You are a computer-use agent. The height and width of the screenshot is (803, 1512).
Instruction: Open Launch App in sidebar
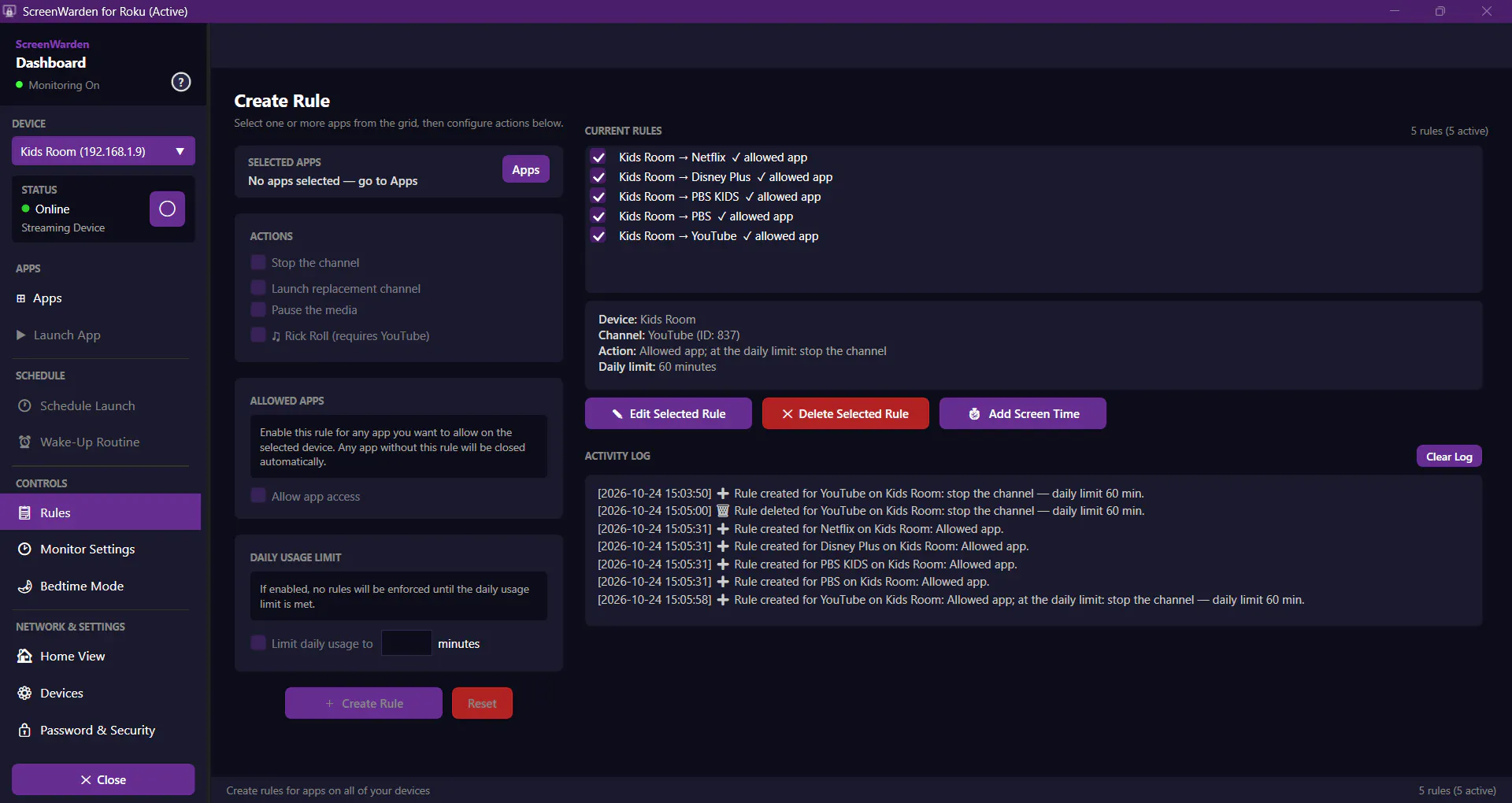pyautogui.click(x=102, y=335)
